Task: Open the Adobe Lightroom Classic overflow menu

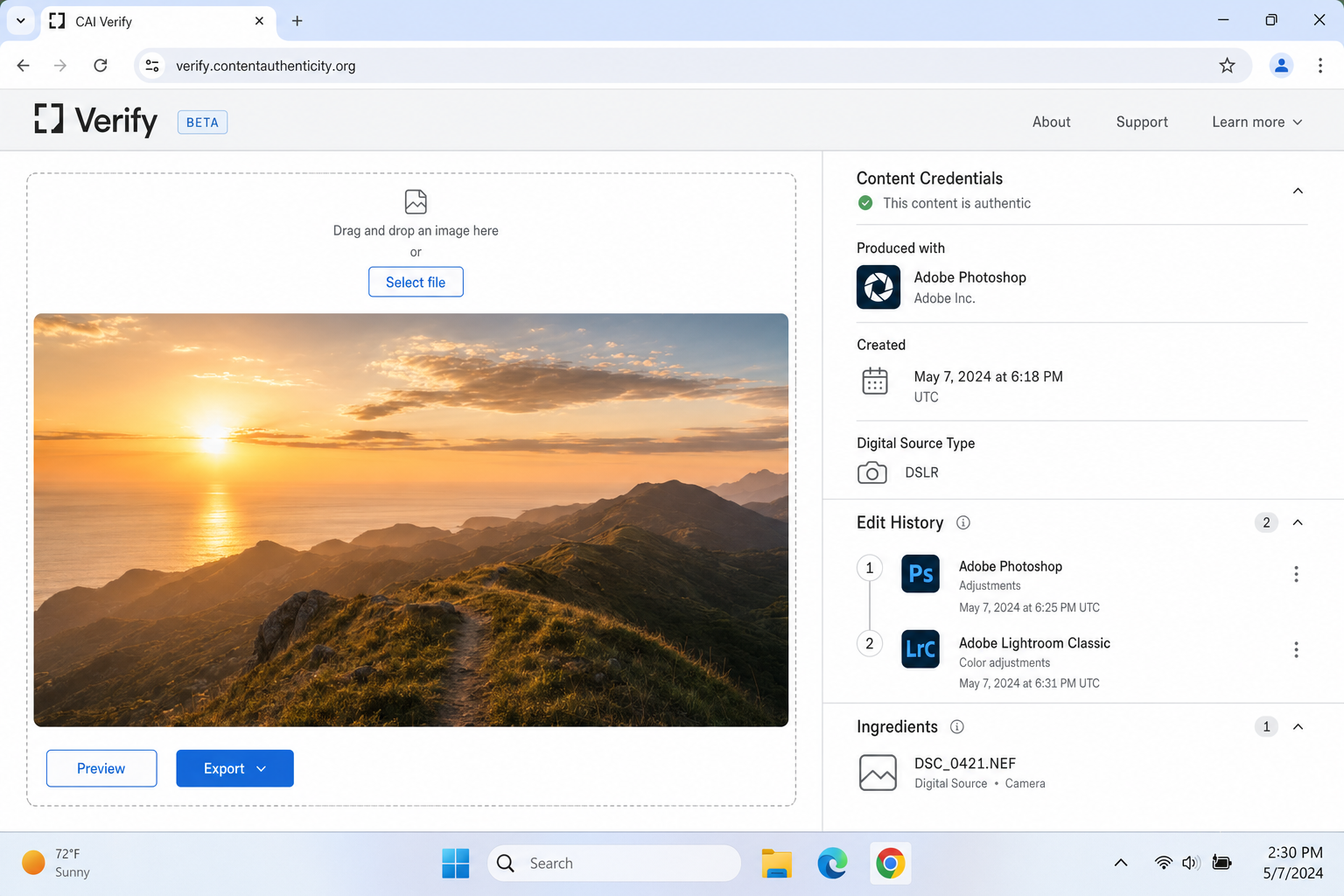Action: [x=1296, y=649]
